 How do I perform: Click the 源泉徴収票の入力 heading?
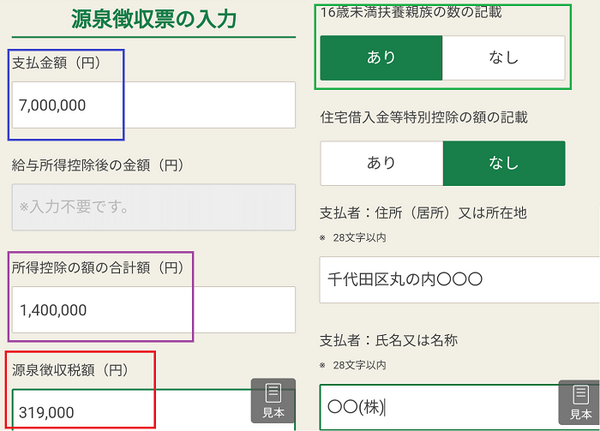(x=154, y=19)
